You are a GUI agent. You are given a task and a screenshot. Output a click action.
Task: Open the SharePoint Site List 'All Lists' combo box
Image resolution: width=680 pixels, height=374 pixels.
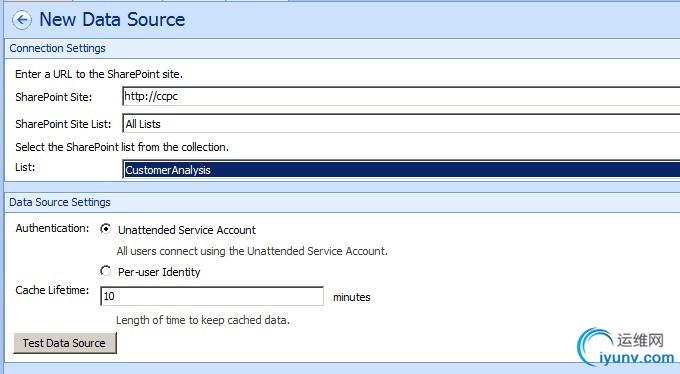click(401, 124)
